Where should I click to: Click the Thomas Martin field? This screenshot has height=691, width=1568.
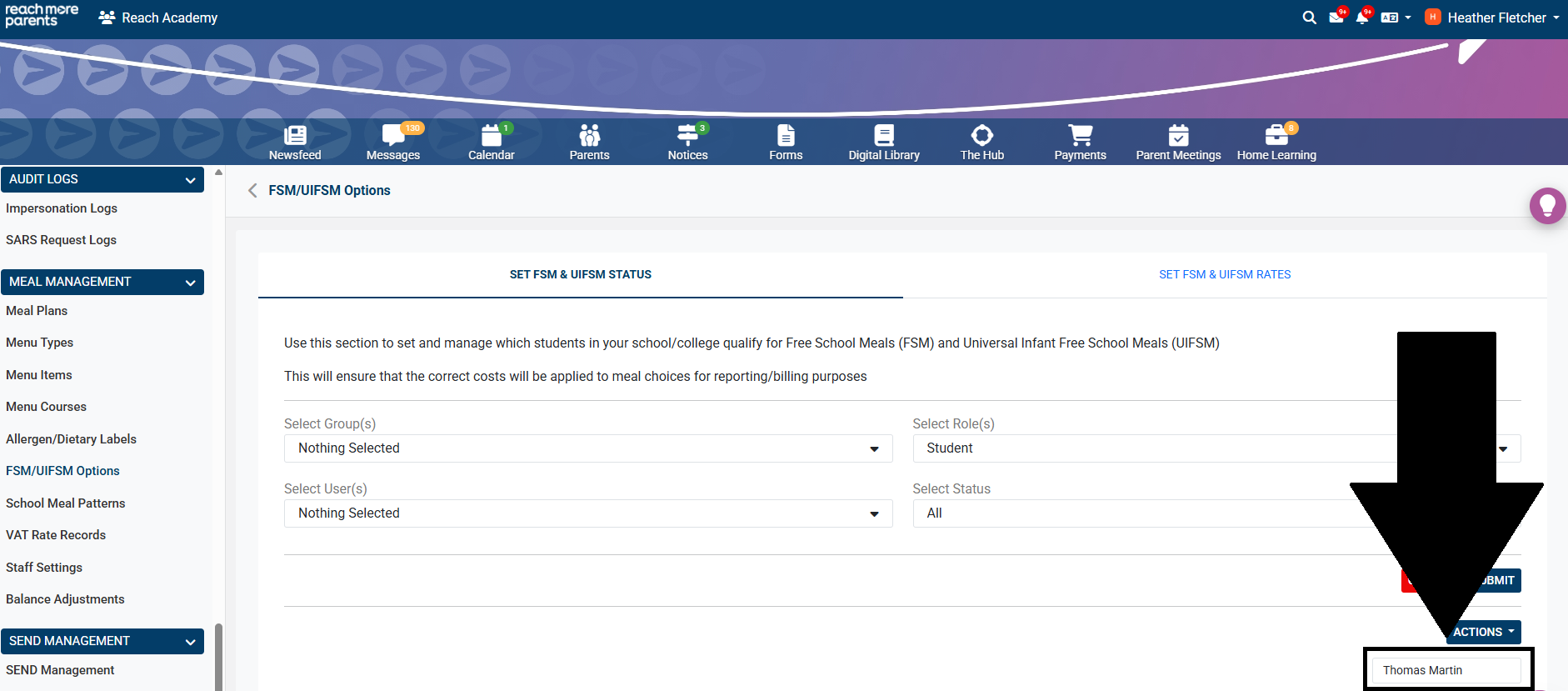pyautogui.click(x=1446, y=670)
